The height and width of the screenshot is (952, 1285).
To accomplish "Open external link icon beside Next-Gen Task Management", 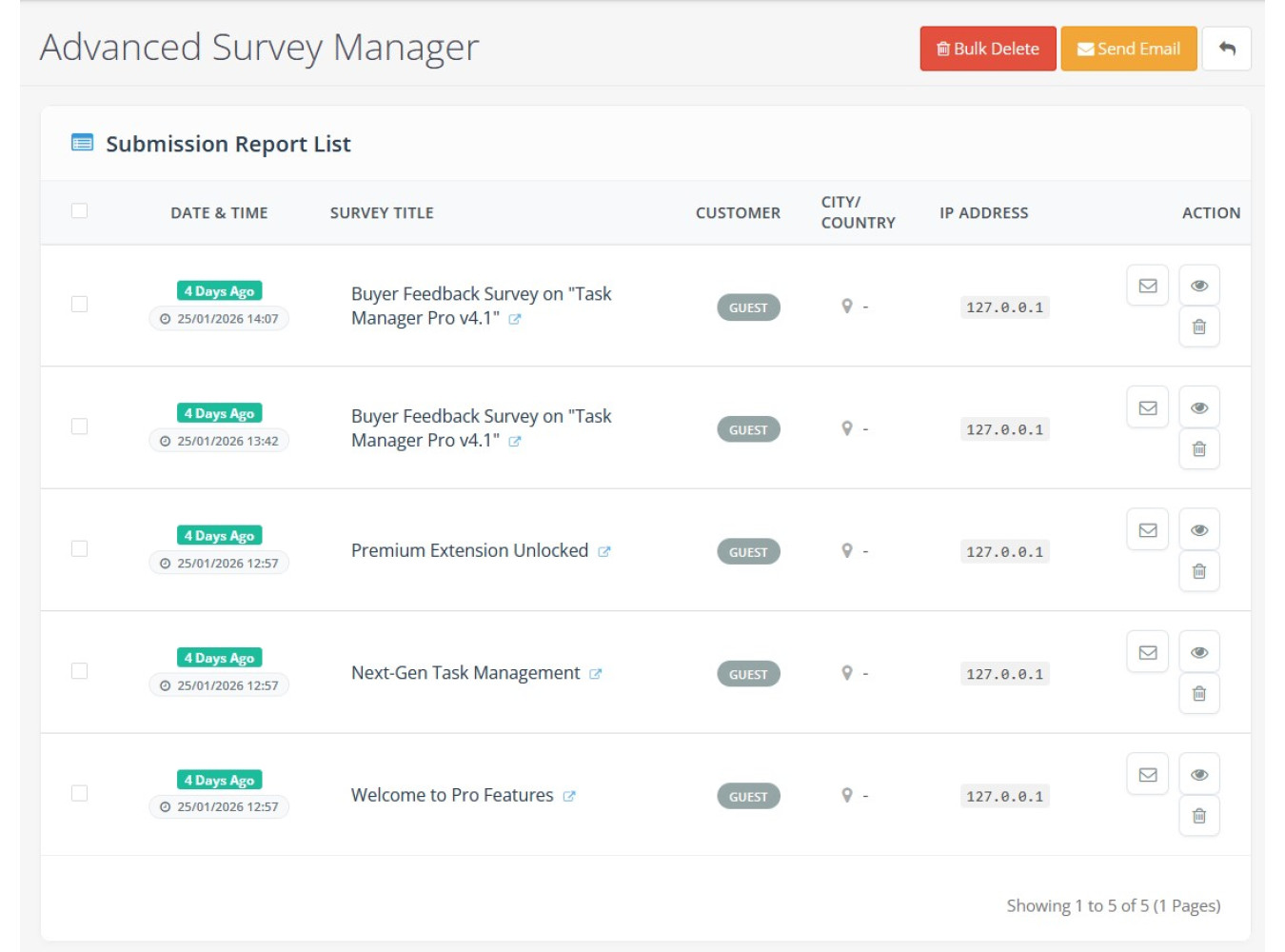I will click(x=596, y=674).
